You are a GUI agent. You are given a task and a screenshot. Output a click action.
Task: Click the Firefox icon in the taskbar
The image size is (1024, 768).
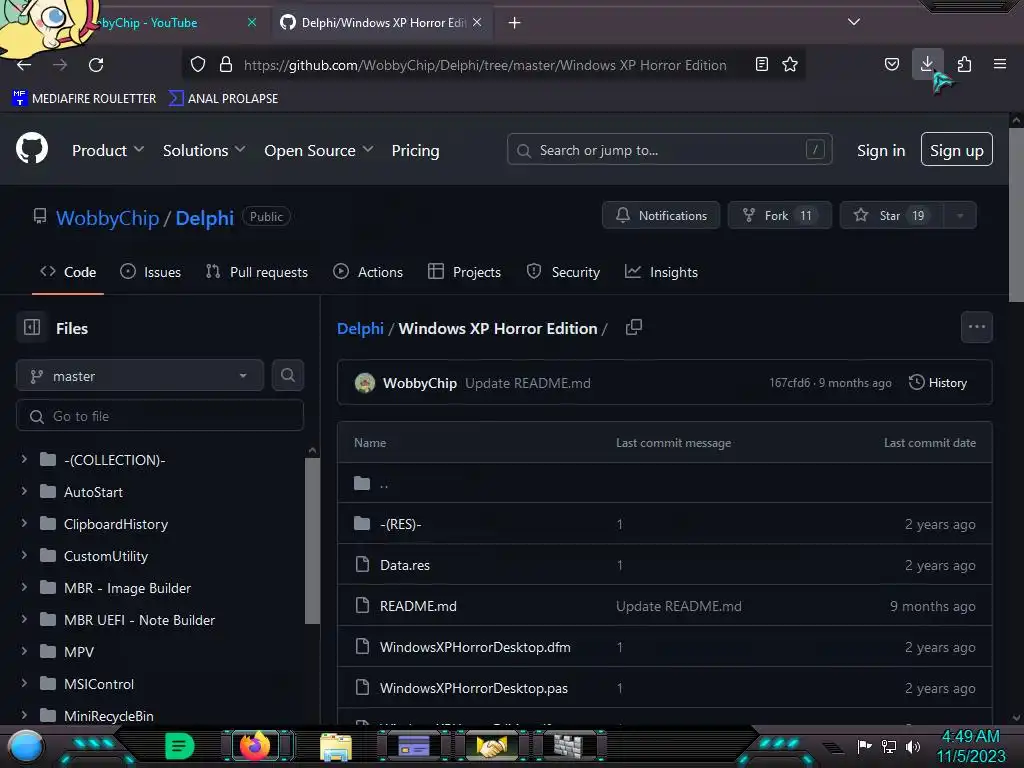tap(255, 746)
